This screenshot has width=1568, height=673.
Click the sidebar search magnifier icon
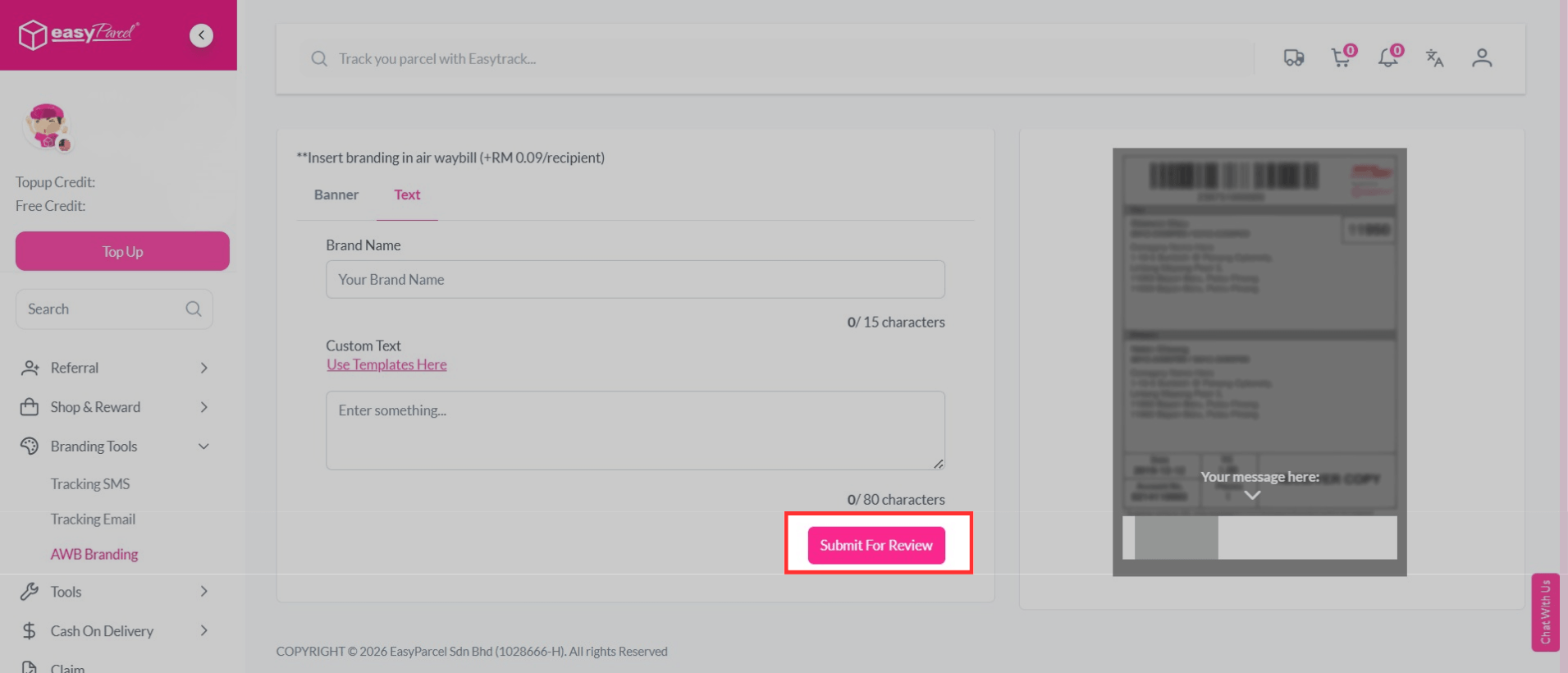pos(194,309)
